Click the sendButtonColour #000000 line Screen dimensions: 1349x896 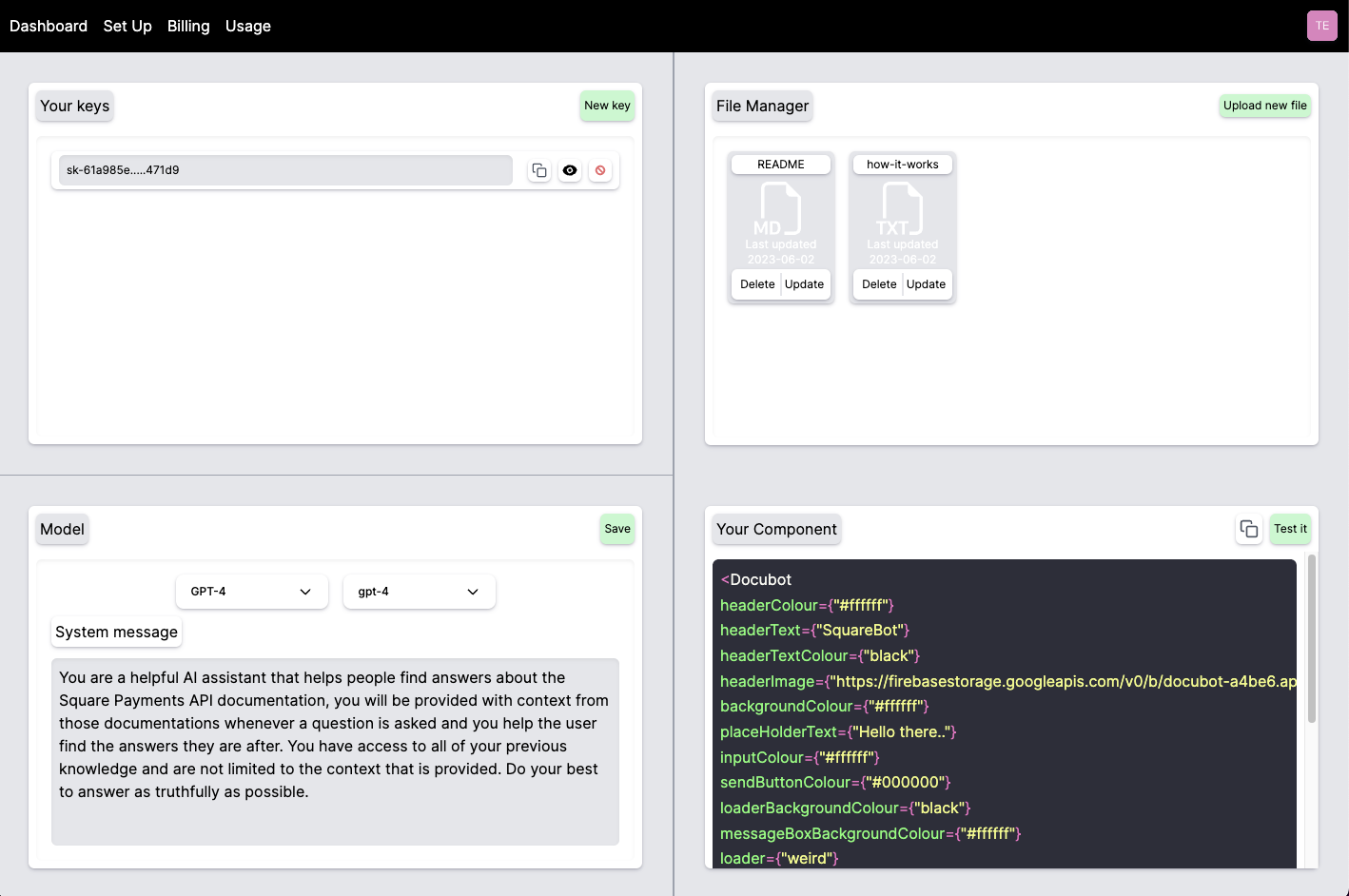tap(835, 782)
